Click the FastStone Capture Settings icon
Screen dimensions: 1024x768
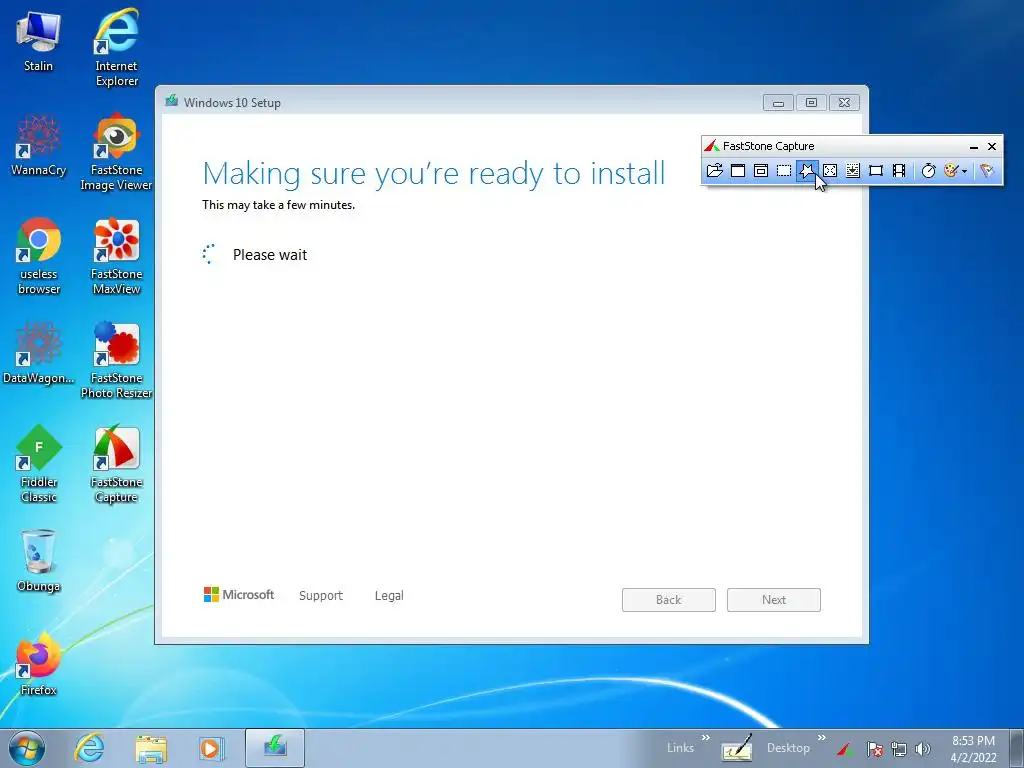987,170
